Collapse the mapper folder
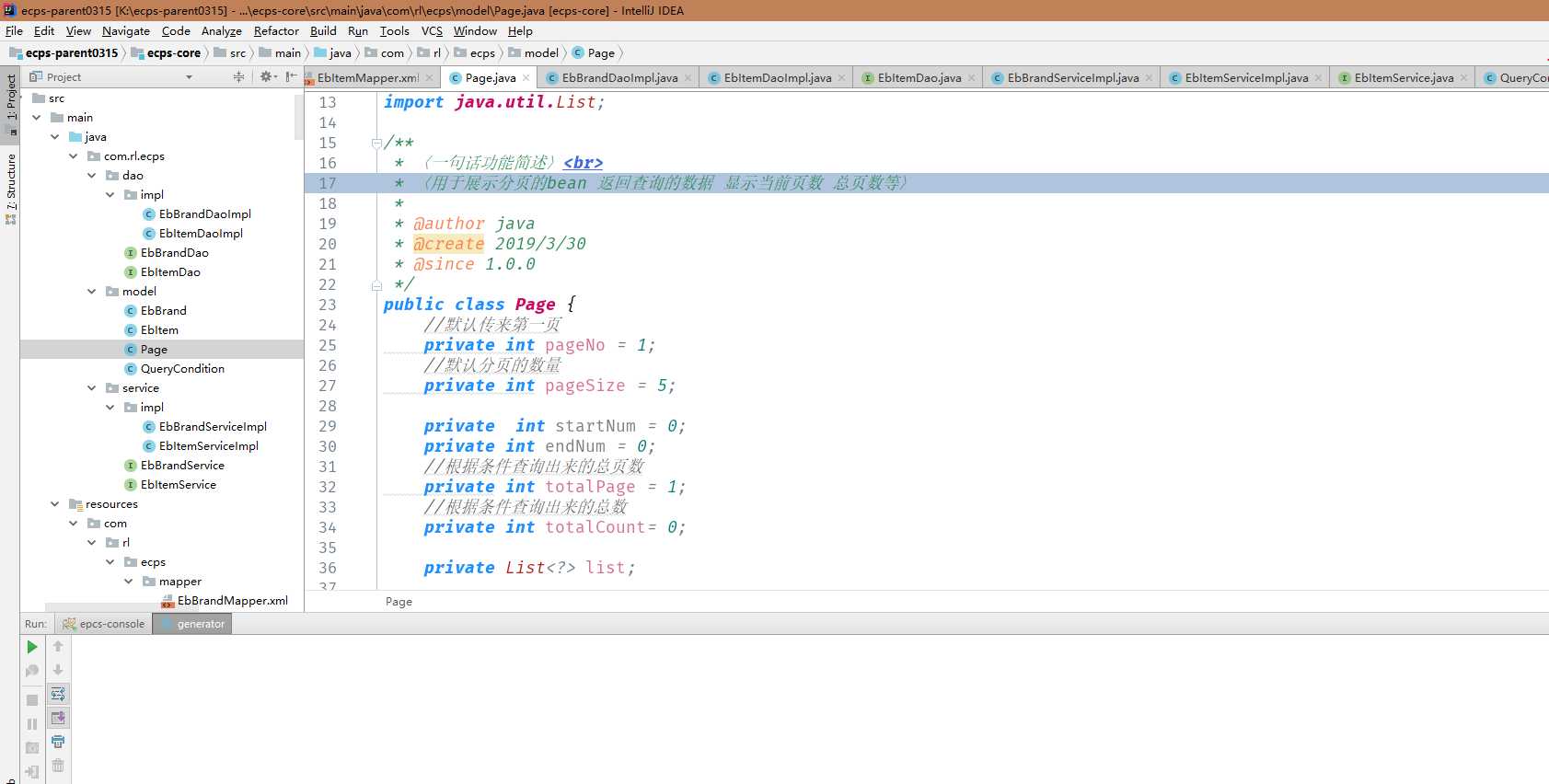Image resolution: width=1549 pixels, height=784 pixels. [129, 582]
